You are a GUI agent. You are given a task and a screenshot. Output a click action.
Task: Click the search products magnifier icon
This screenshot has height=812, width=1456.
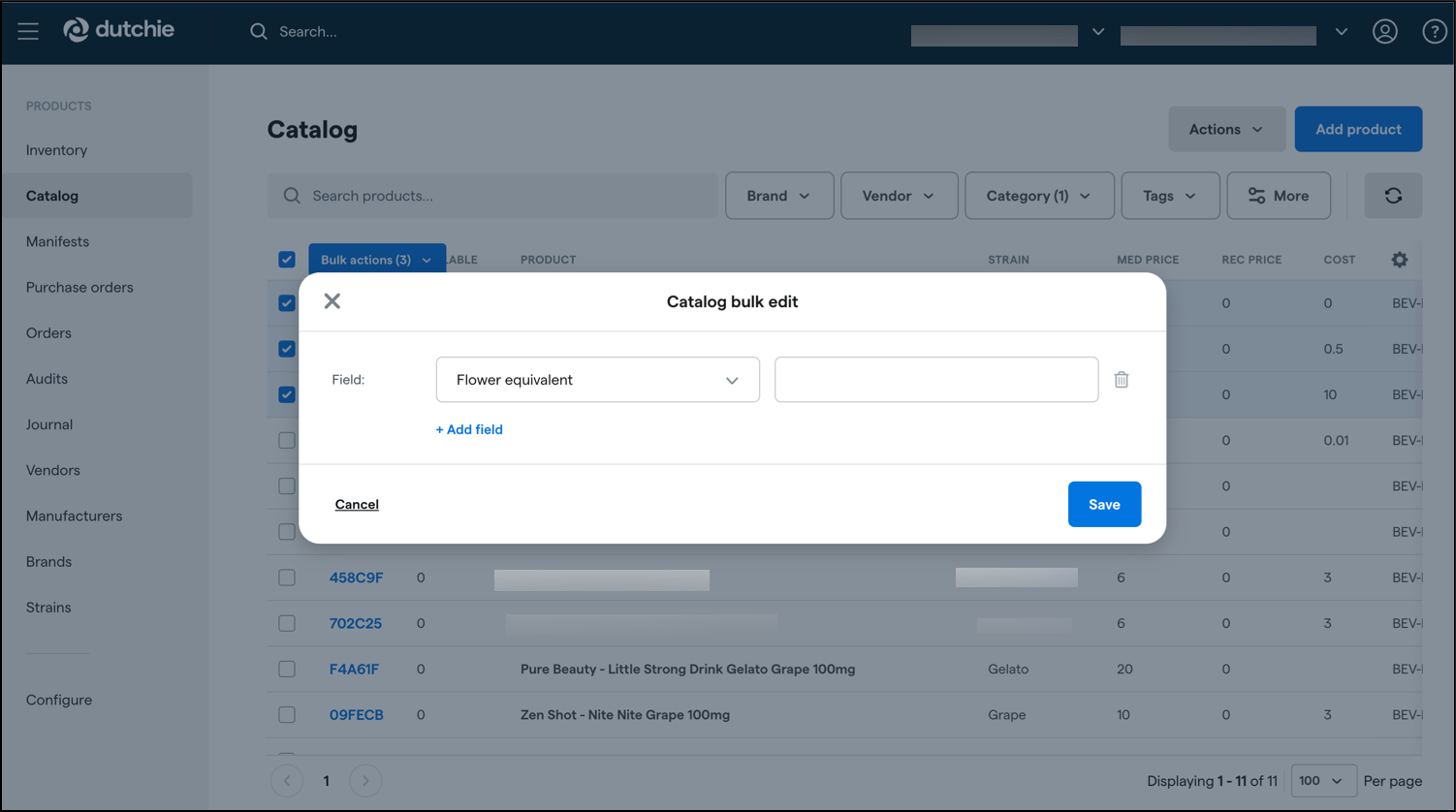pos(292,196)
